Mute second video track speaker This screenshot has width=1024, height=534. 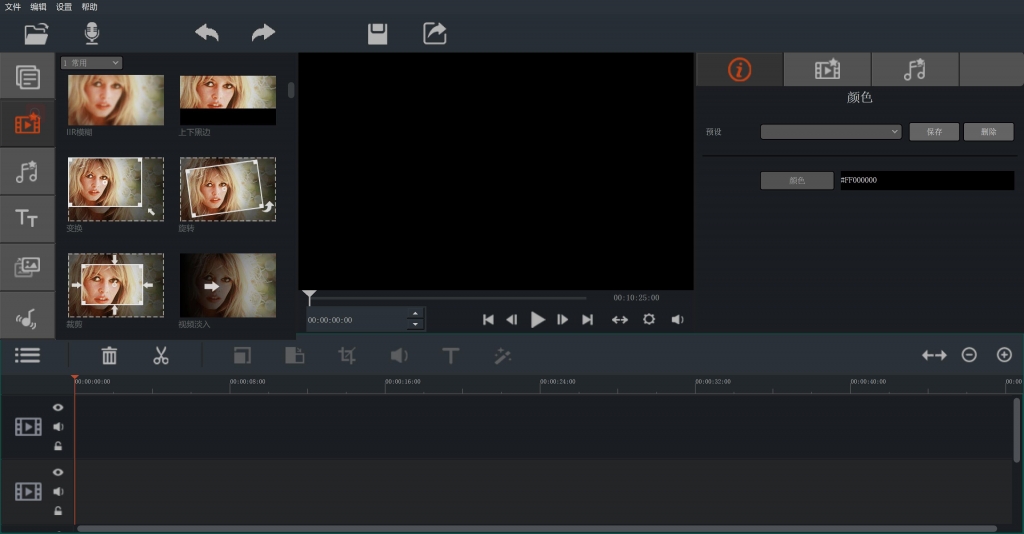(58, 491)
